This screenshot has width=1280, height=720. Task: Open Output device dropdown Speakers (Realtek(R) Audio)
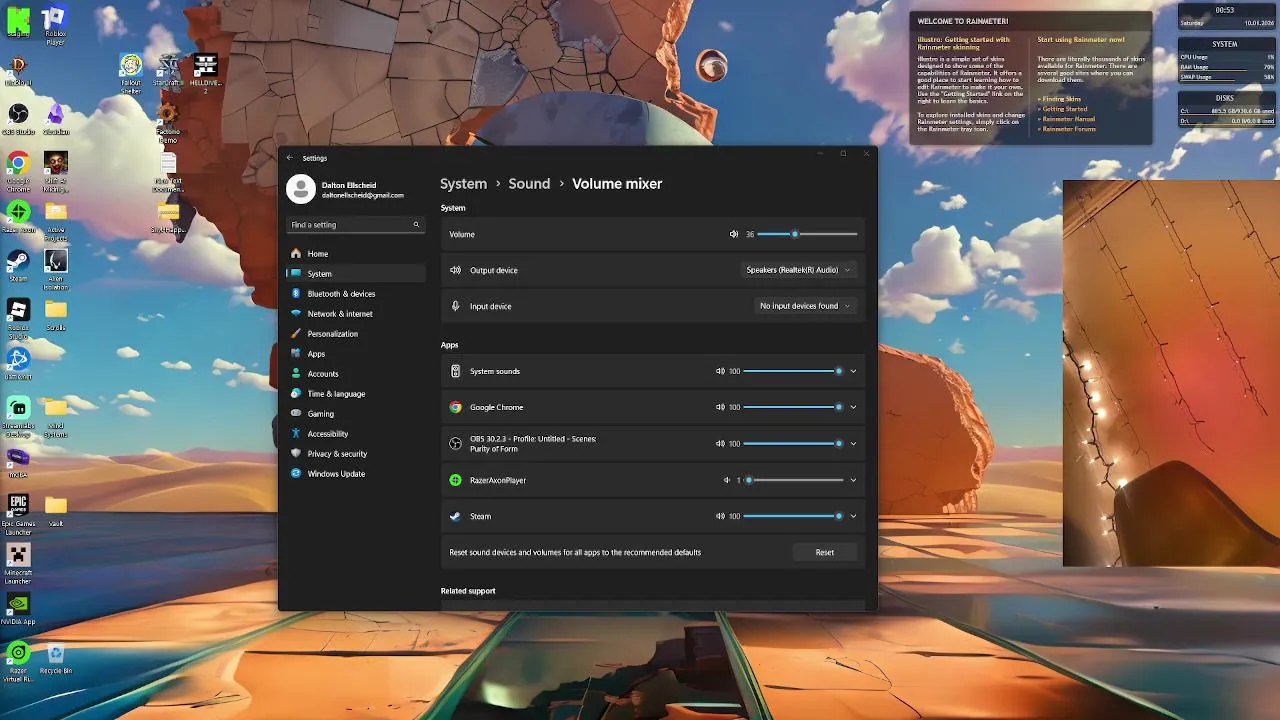(x=798, y=270)
